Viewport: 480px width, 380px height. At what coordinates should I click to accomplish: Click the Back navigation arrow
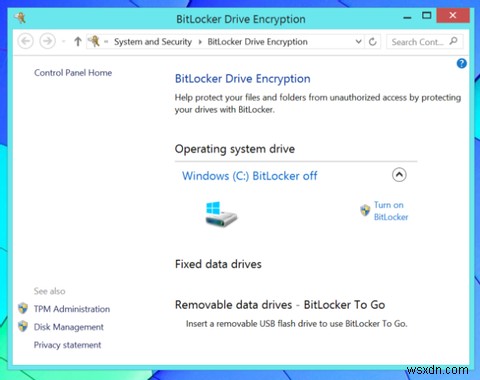tap(26, 41)
